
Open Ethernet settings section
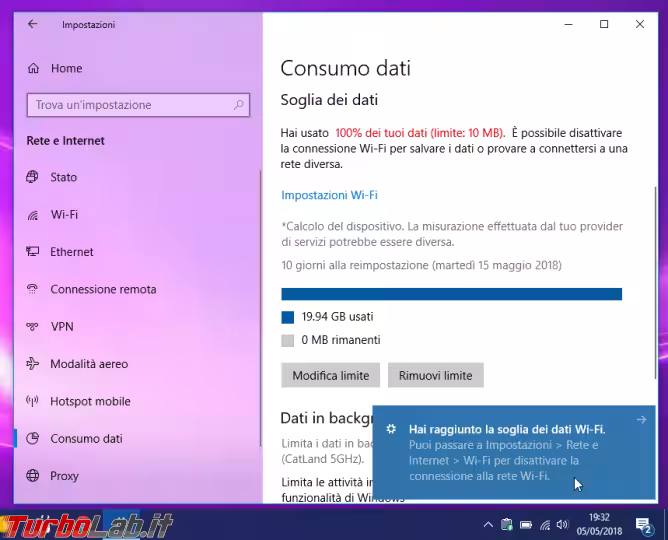(x=71, y=252)
